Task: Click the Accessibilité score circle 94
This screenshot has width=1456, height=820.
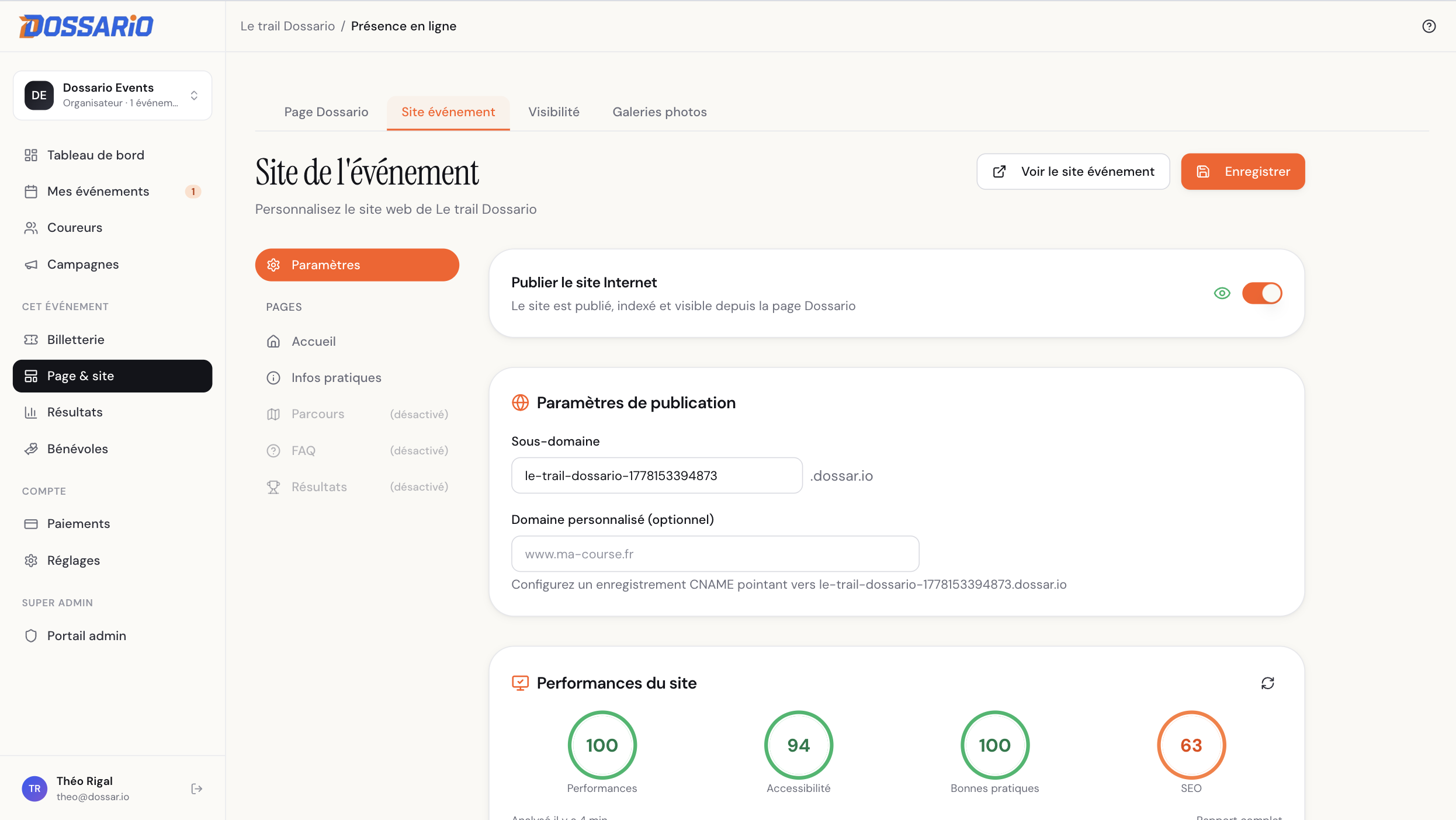Action: click(798, 745)
